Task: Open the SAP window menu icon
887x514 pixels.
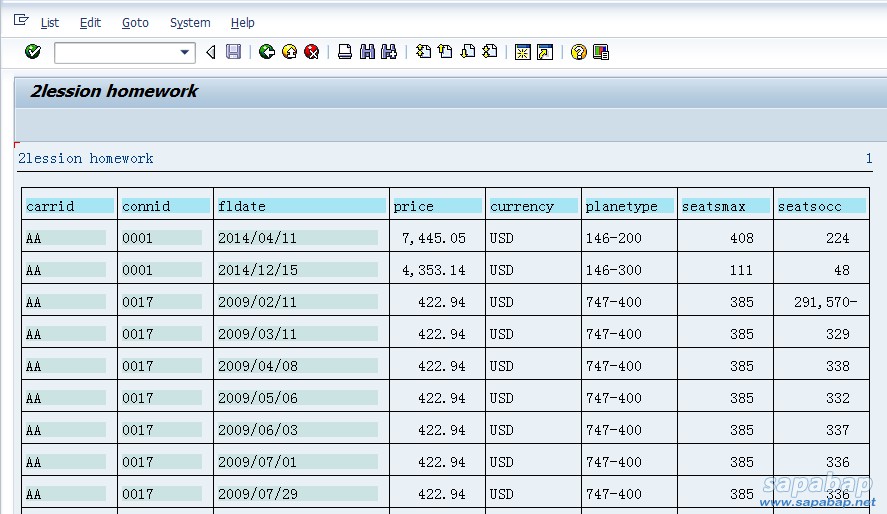Action: point(21,21)
